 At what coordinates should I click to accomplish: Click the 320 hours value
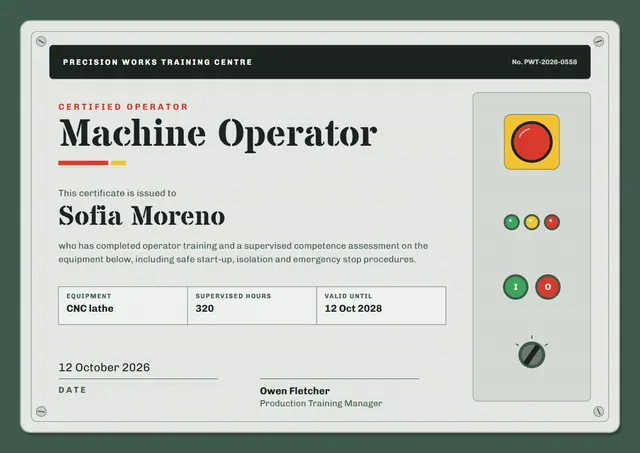click(x=204, y=309)
